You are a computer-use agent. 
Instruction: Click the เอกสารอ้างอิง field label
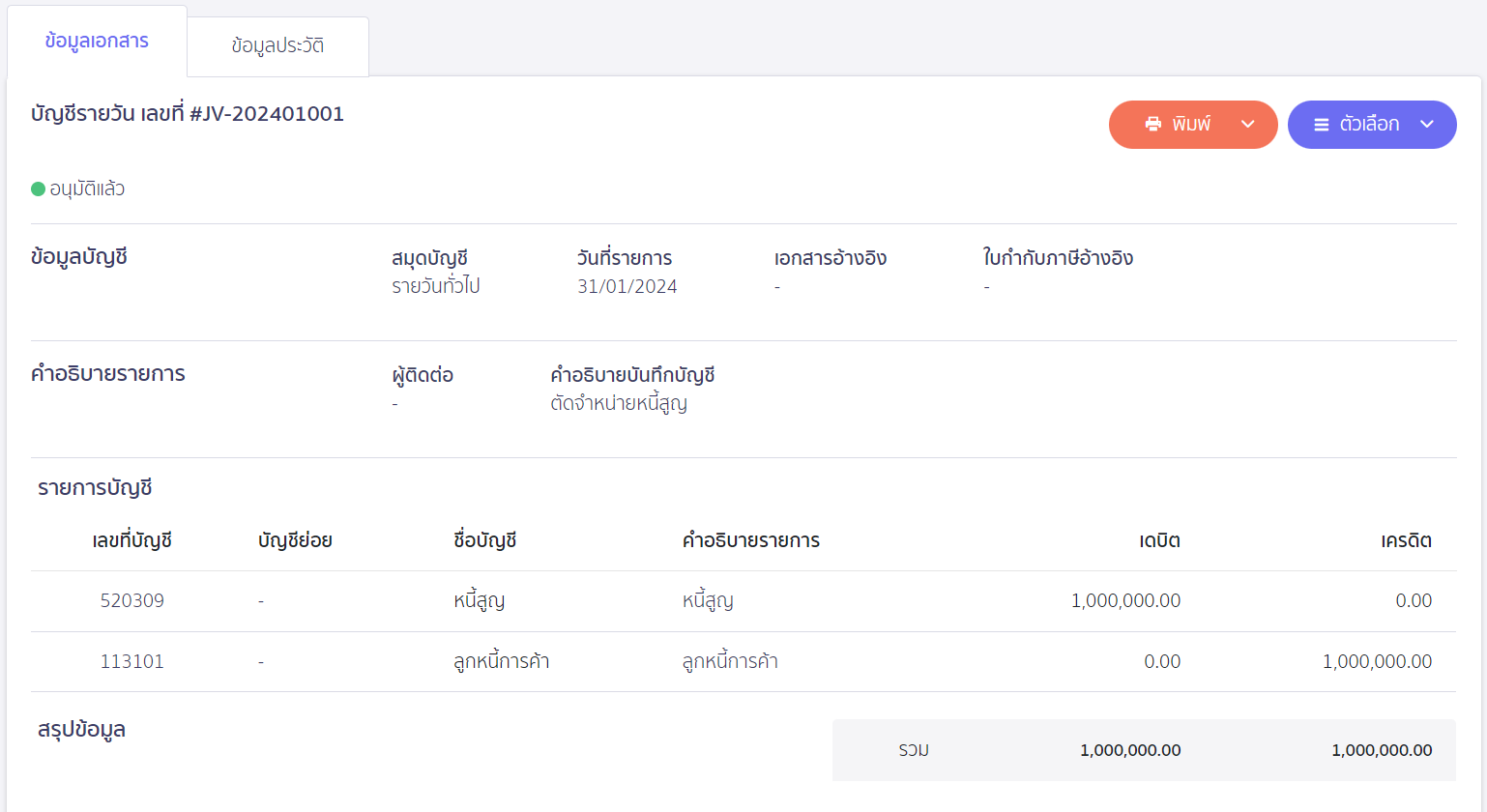pos(831,258)
